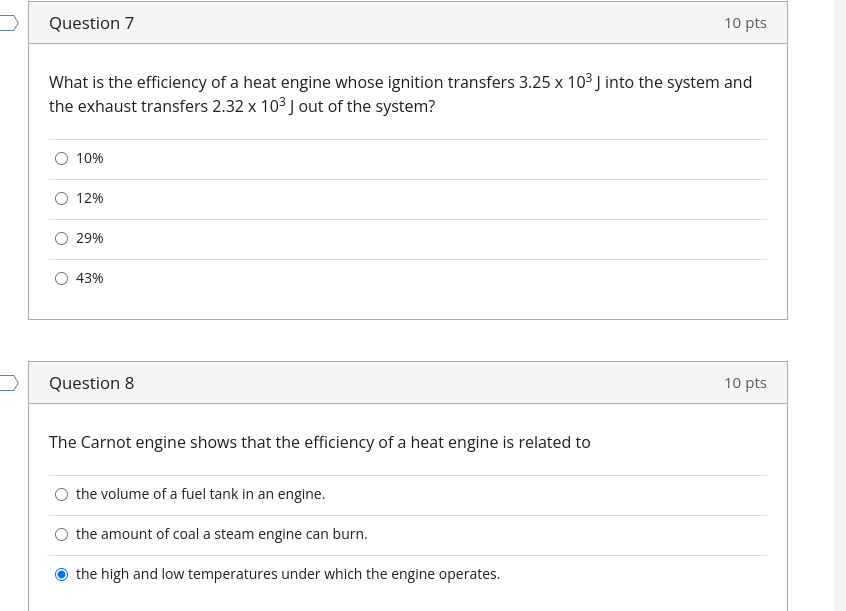The height and width of the screenshot is (611, 846).
Task: Choose 'the amount of coal' answer
Action: tap(61, 534)
